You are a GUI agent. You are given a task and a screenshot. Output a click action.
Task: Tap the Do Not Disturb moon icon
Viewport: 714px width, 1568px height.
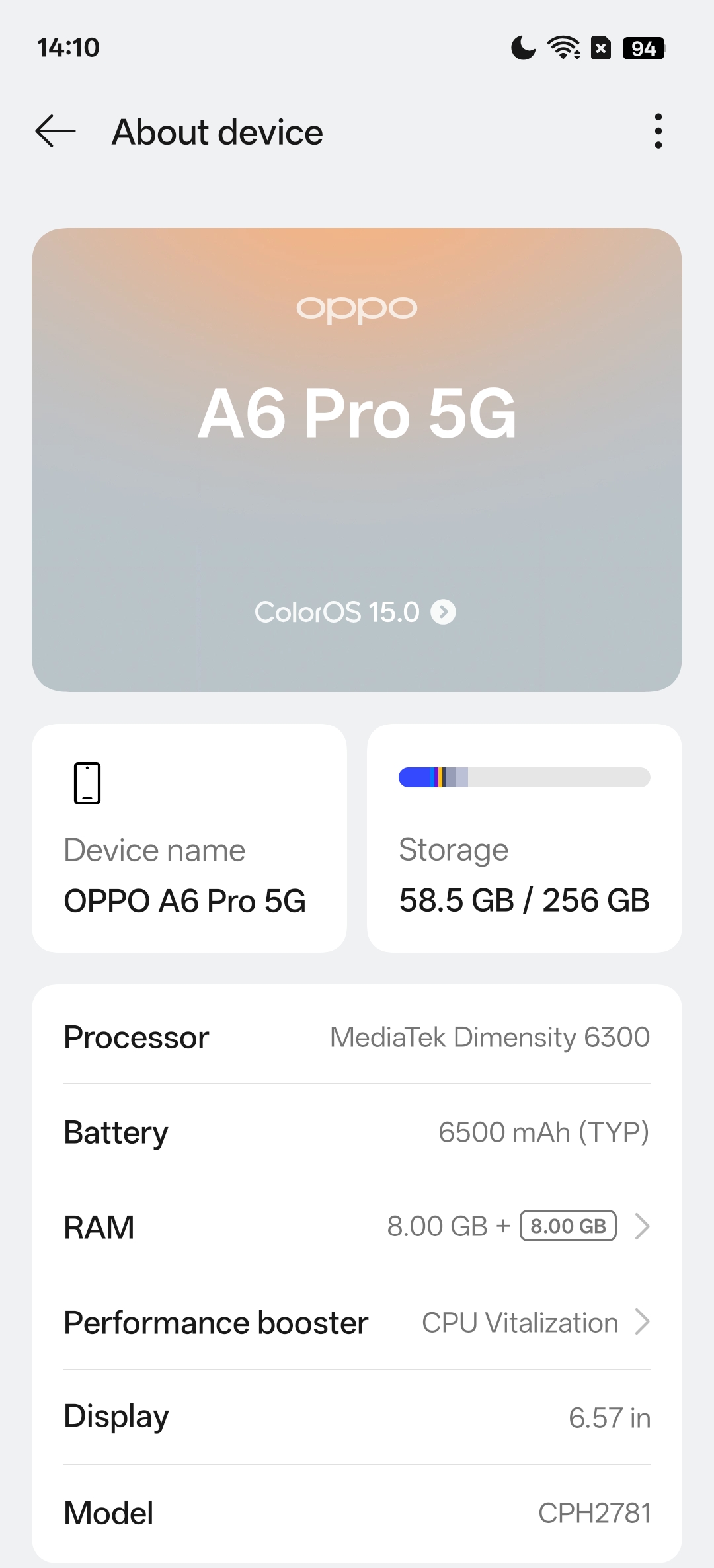pos(523,48)
